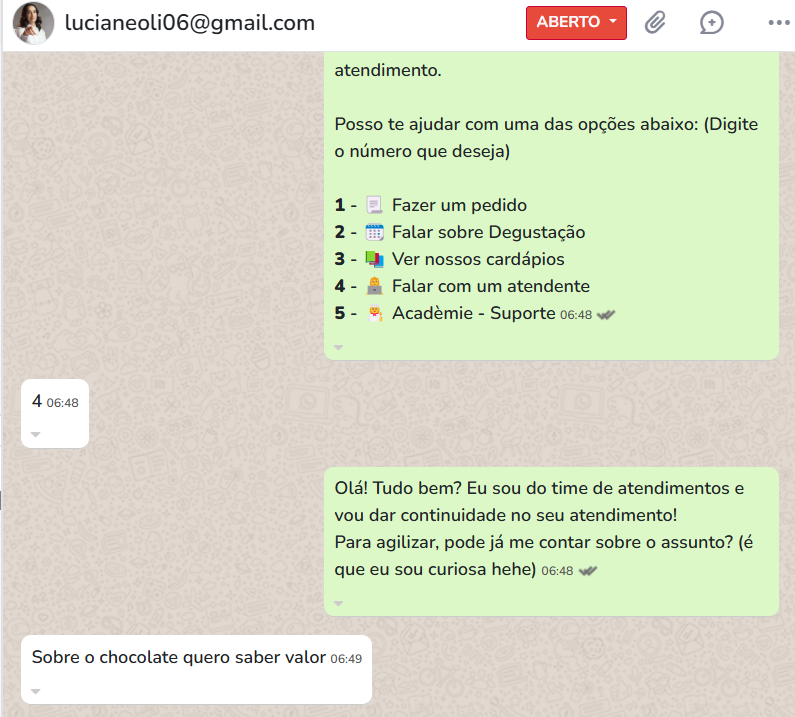Click the 'Acadèmie - Suporte' option text
This screenshot has height=717, width=795.
(474, 313)
